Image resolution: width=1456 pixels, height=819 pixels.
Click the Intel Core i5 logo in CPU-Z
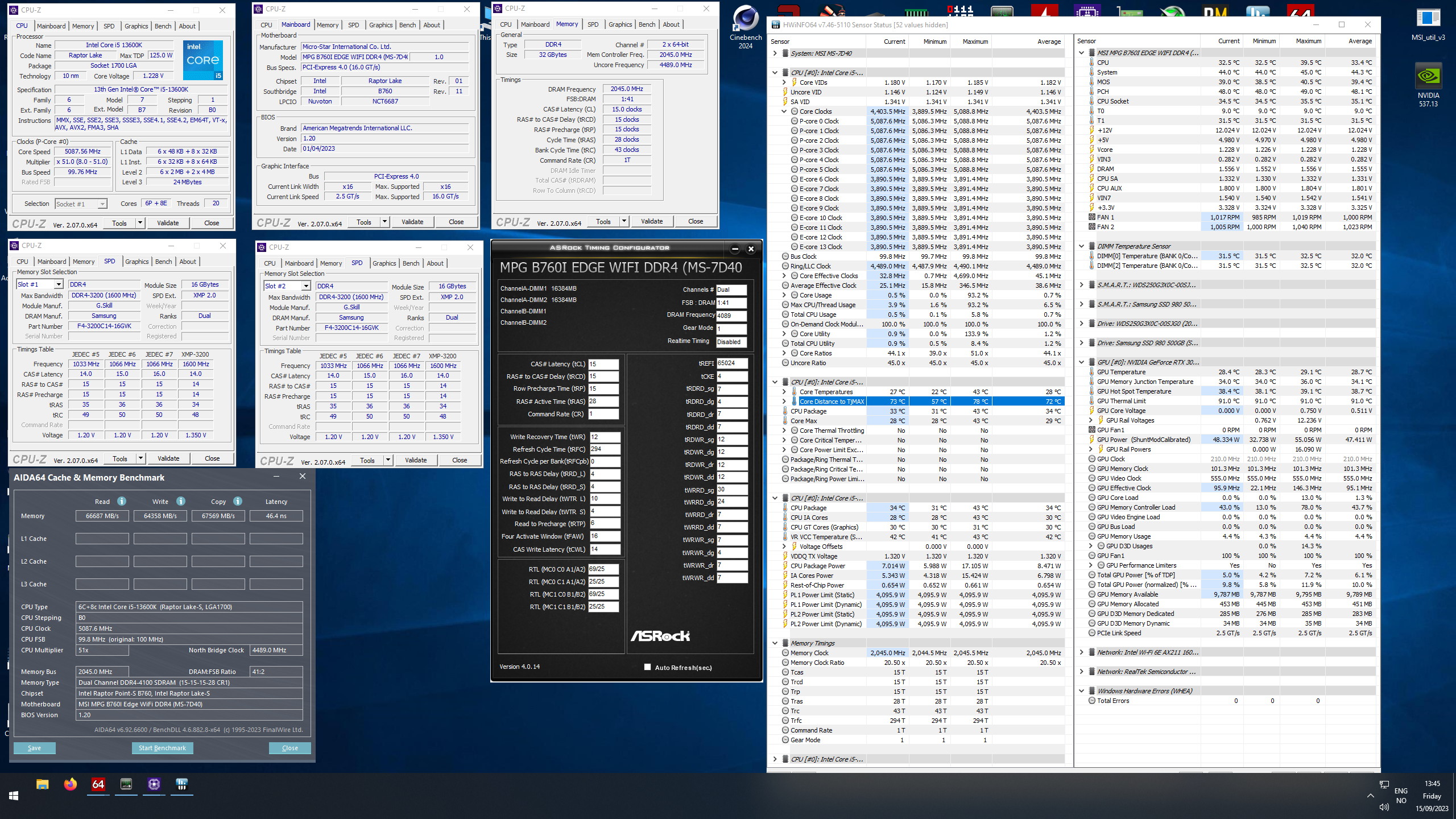203,60
